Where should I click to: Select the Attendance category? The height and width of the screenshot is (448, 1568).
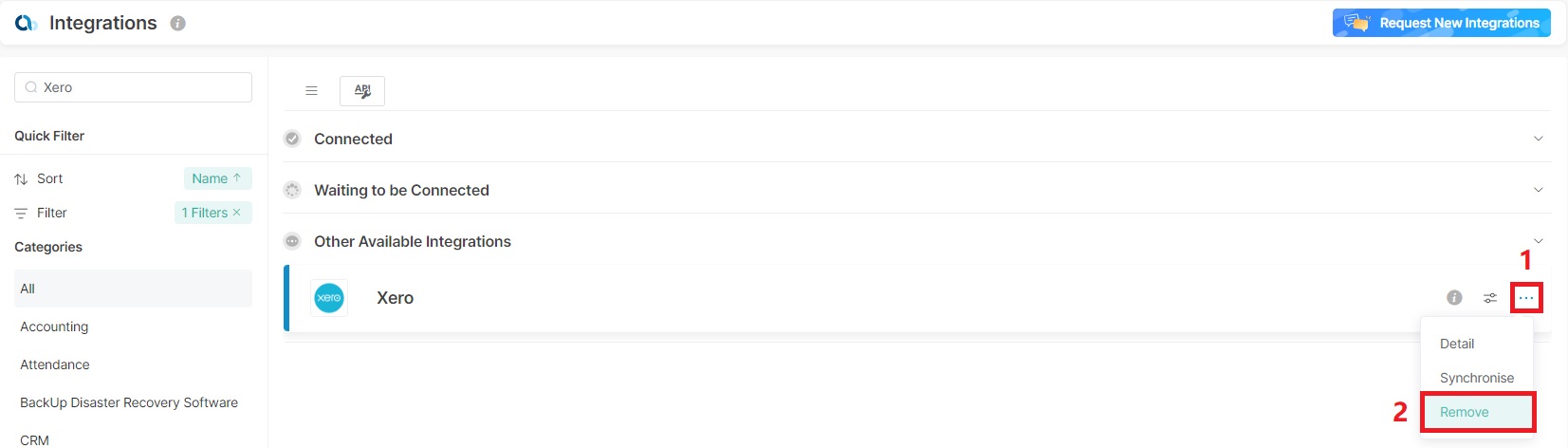click(55, 364)
